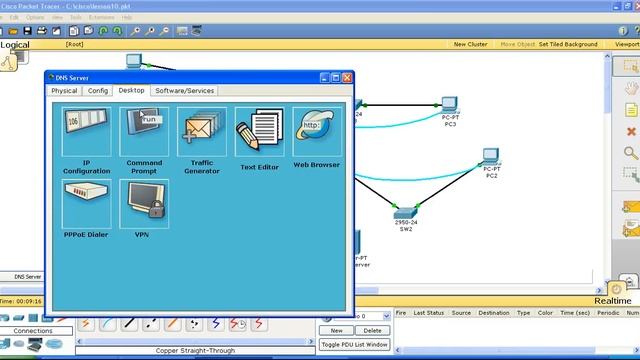640x360 pixels.
Task: Save the file with the floppy icon
Action: (27, 31)
